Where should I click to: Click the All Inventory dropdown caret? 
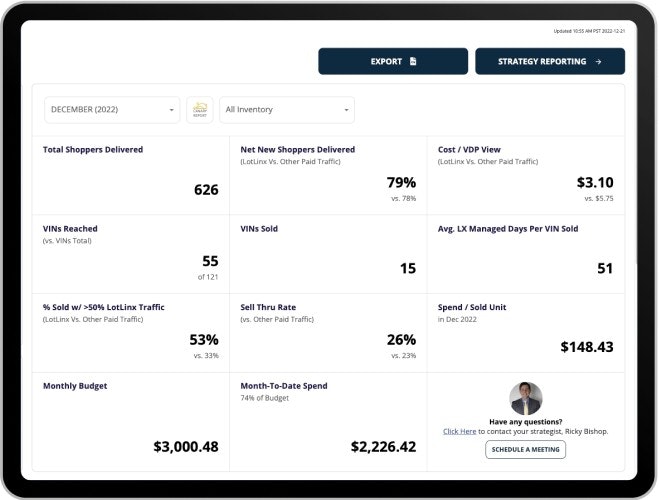coord(346,110)
